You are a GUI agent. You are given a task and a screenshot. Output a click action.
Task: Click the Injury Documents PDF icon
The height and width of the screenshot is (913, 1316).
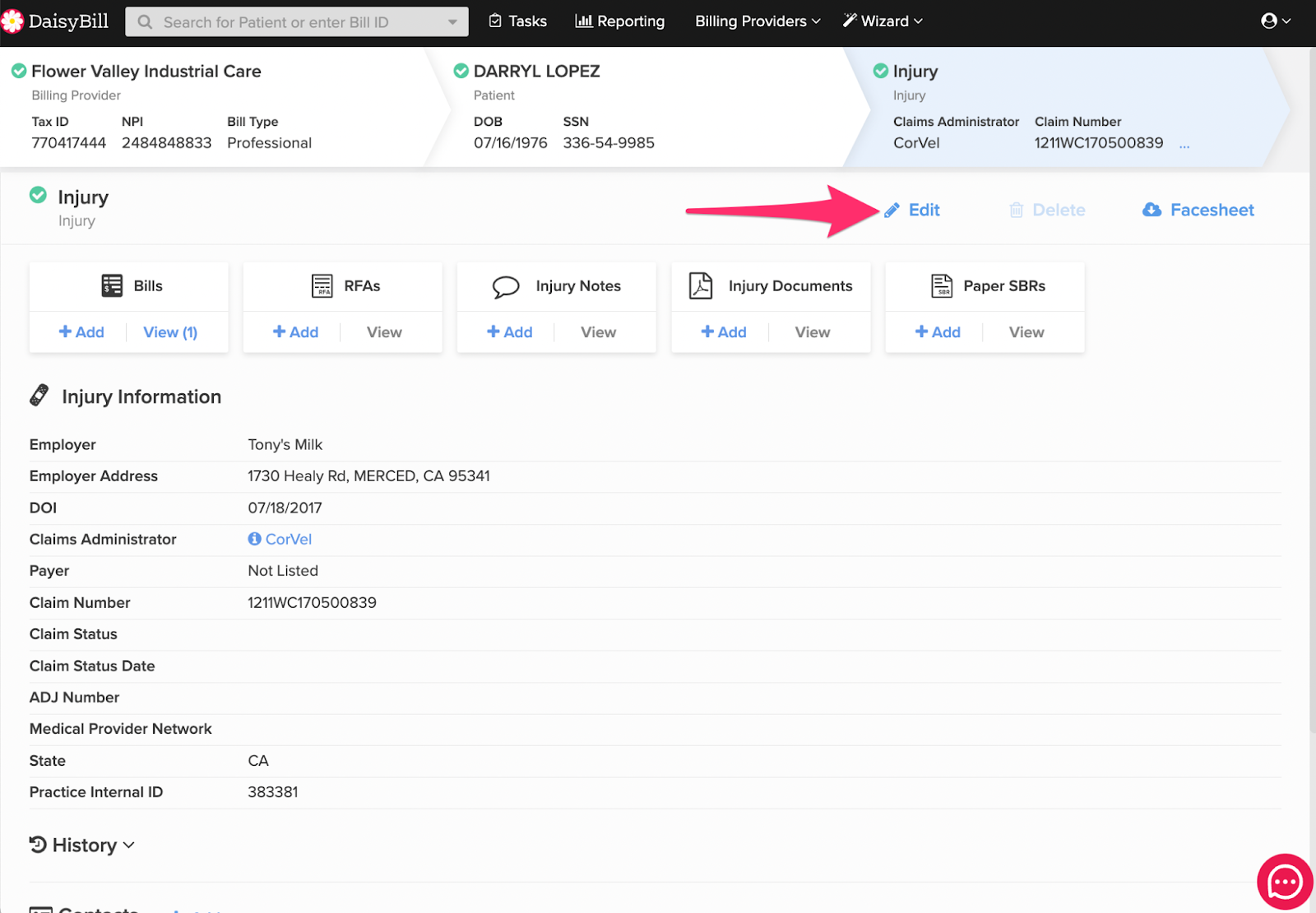(x=701, y=286)
